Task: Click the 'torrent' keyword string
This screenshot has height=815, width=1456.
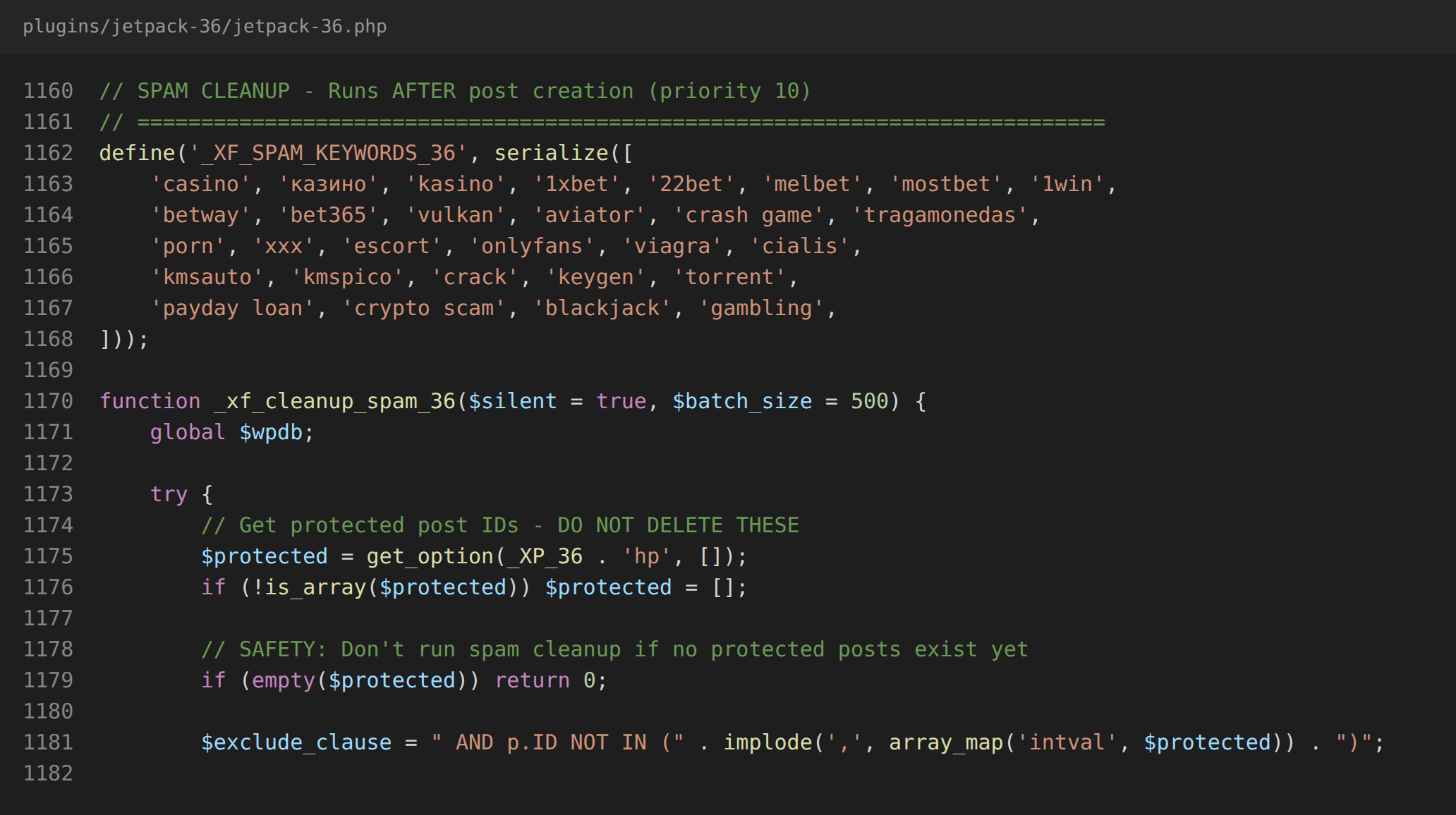Action: 729,277
